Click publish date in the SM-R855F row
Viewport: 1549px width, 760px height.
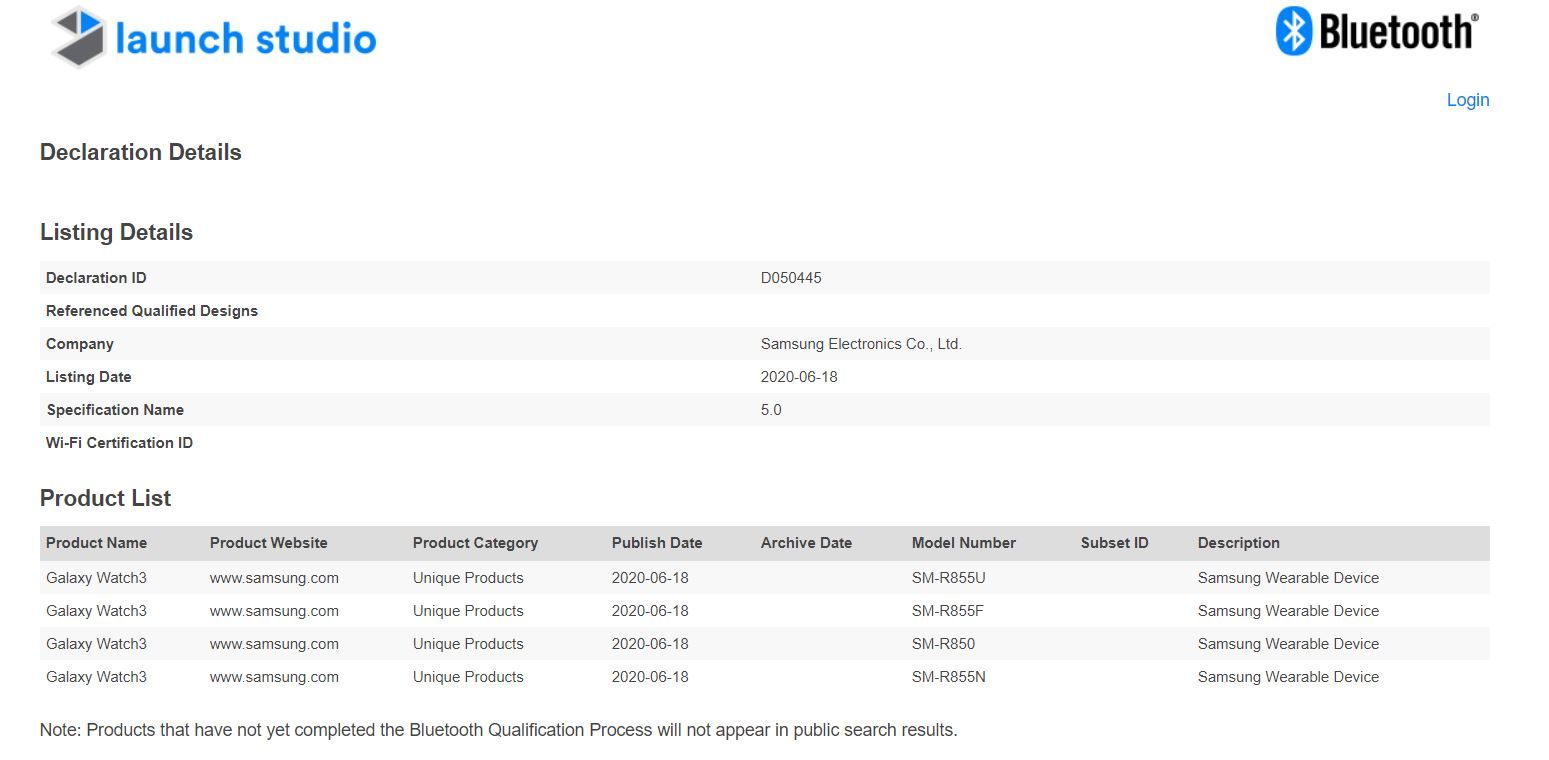coord(650,611)
